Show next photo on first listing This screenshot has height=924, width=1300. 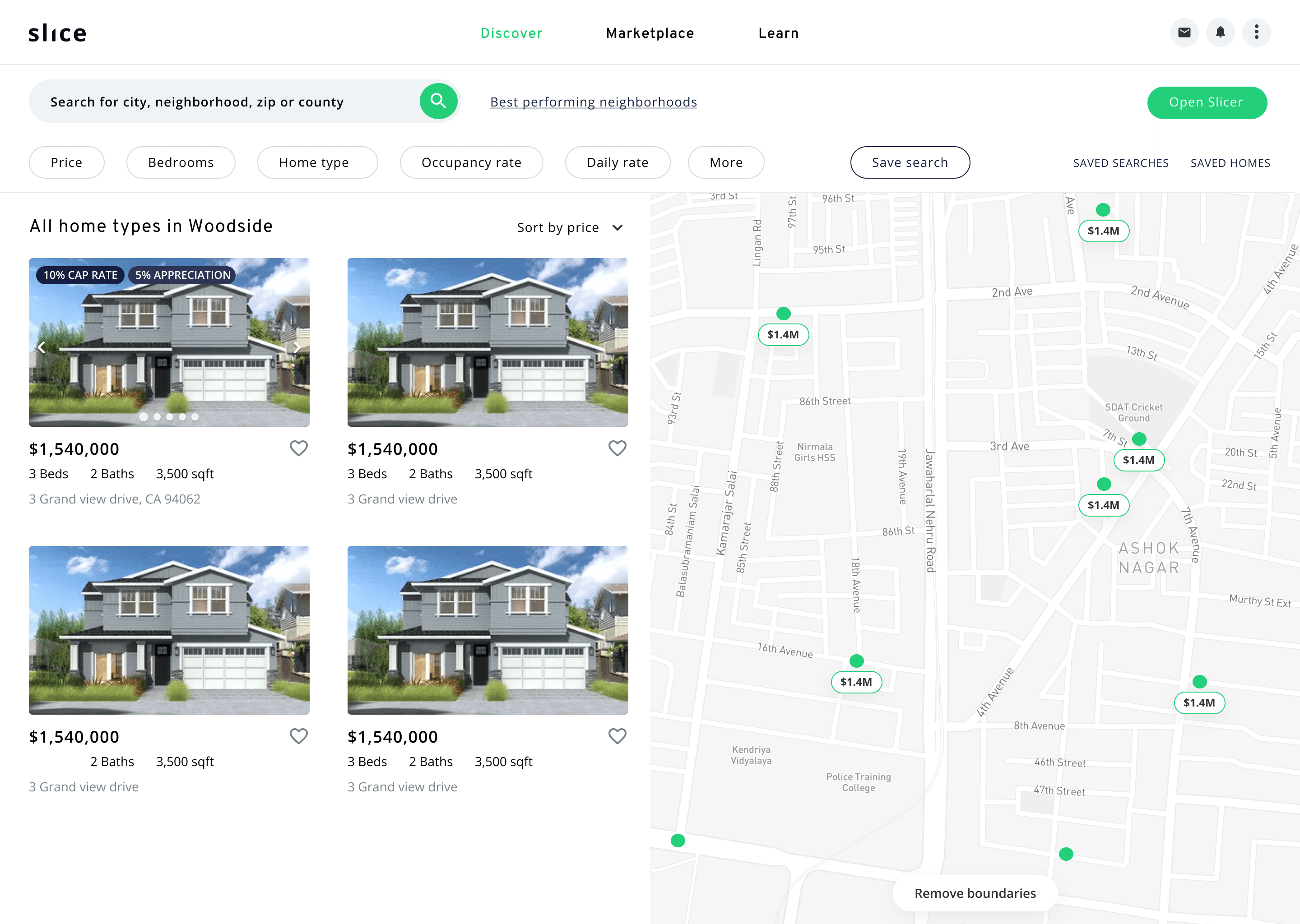click(297, 347)
